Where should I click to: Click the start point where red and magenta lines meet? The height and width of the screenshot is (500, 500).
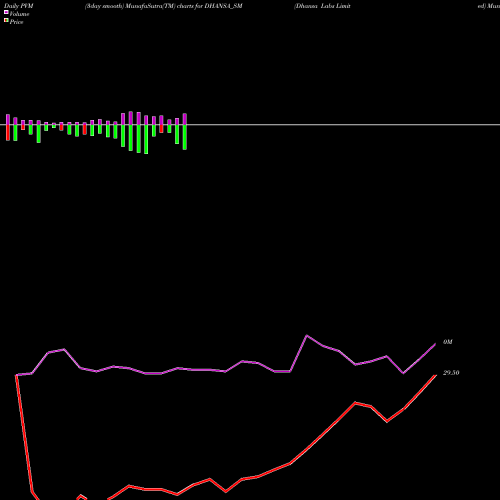(16, 375)
